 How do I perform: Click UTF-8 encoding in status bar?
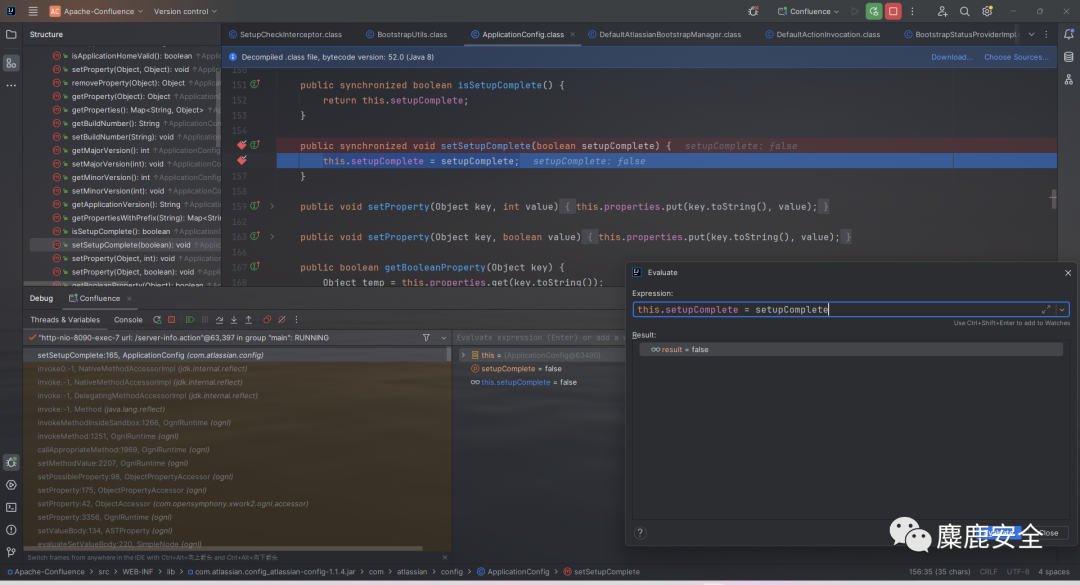[x=1018, y=572]
